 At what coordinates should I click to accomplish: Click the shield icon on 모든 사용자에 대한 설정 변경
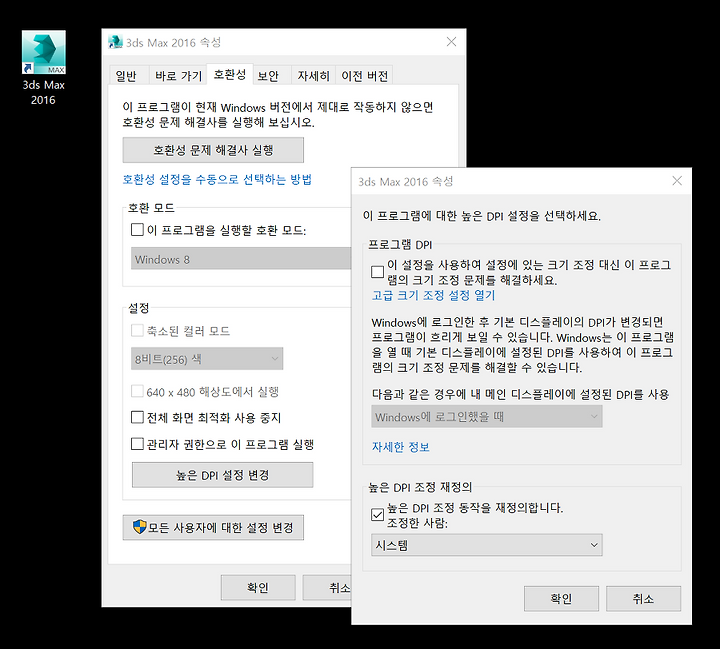139,527
